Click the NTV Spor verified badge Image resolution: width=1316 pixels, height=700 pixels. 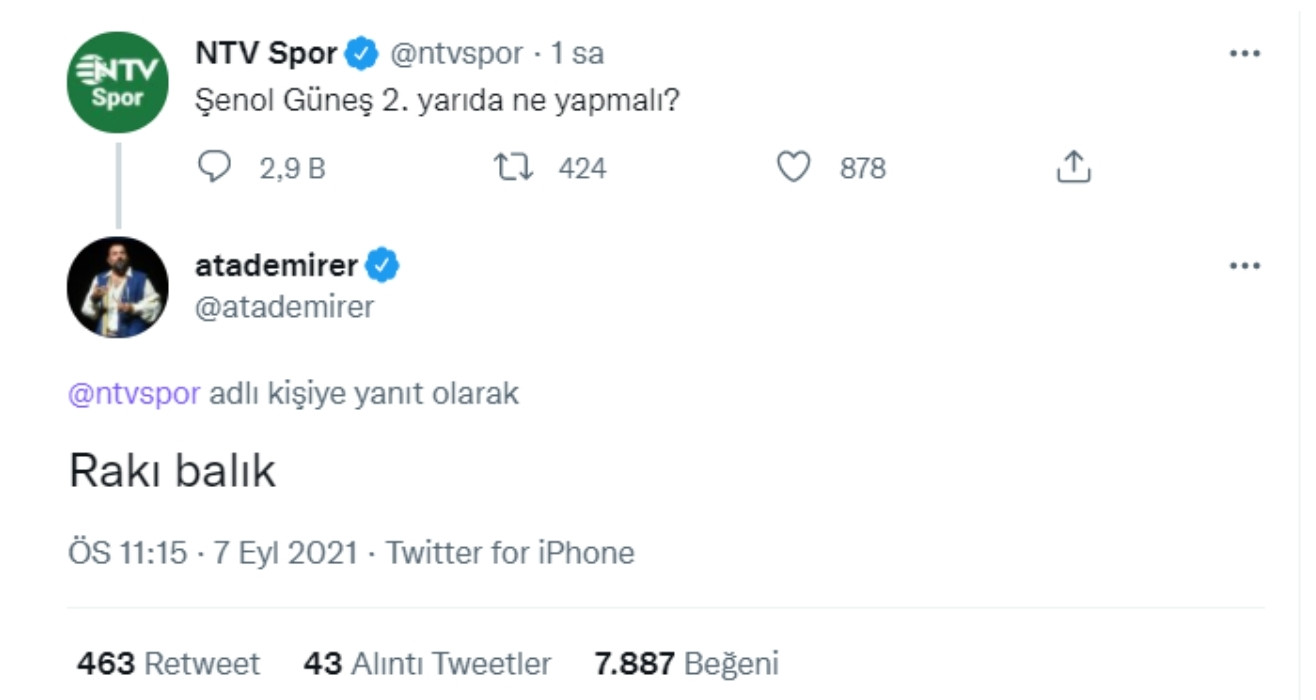(x=361, y=55)
